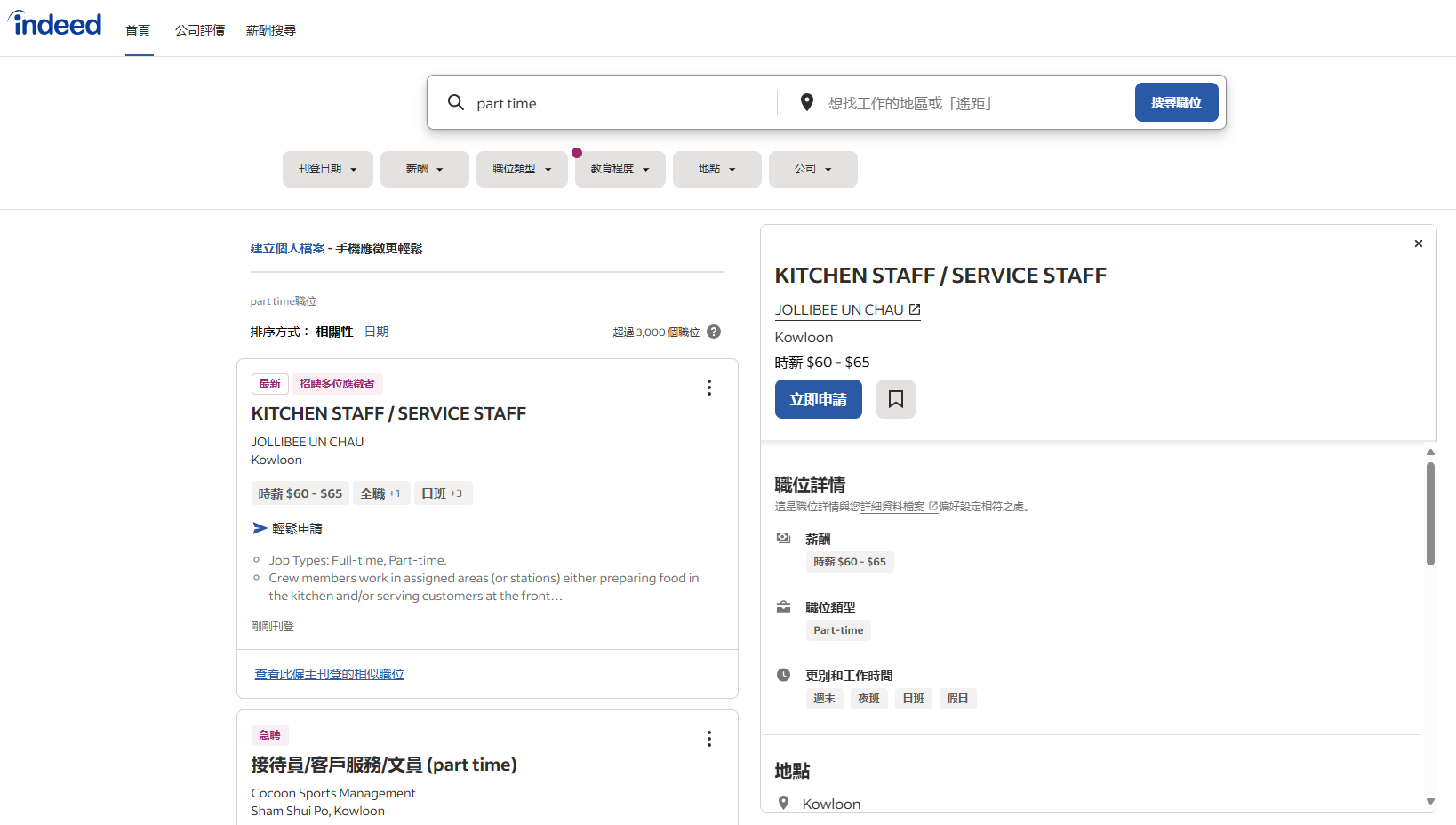
Task: Click the 最新 badge on first card
Action: click(x=270, y=384)
